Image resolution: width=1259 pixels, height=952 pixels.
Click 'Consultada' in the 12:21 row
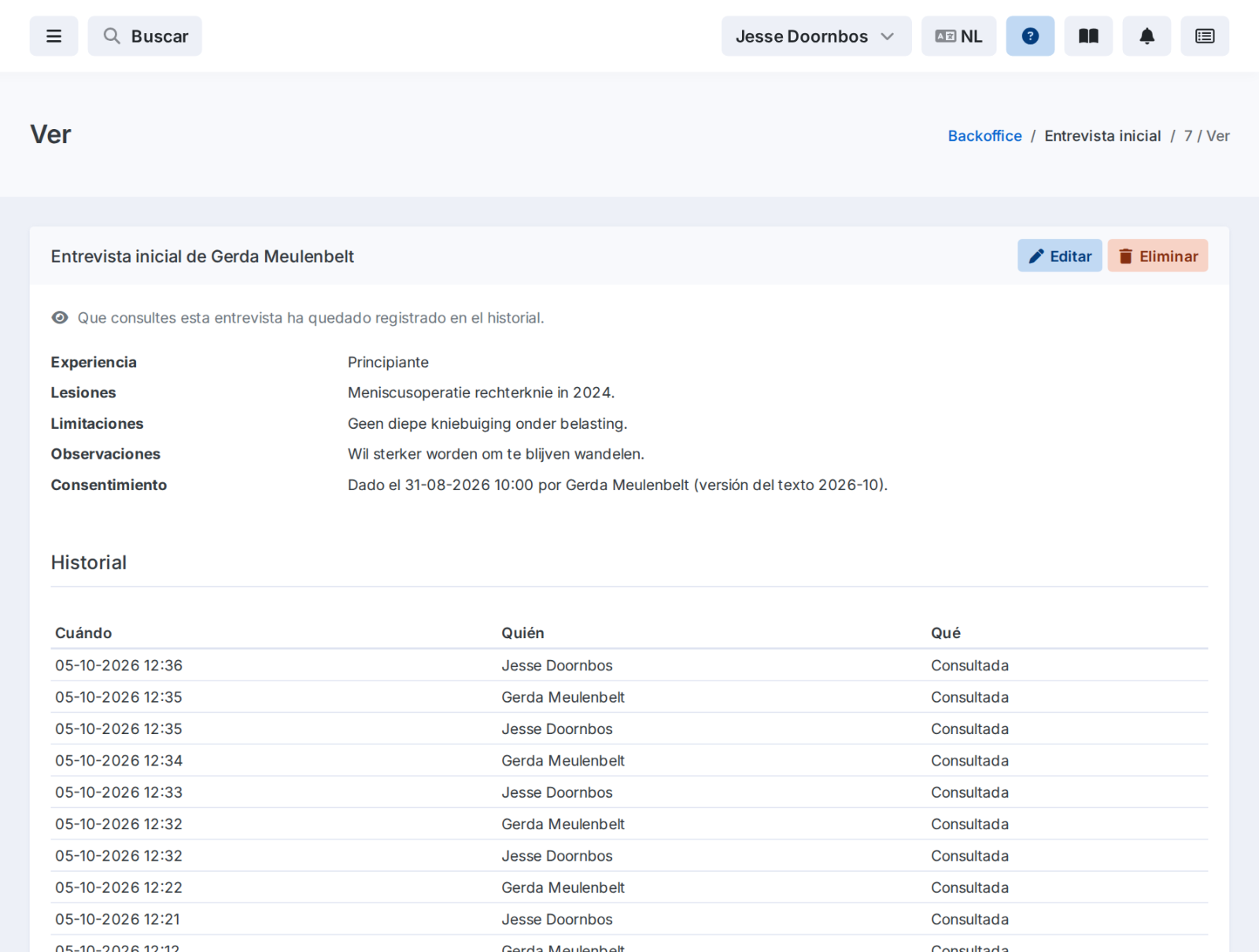click(969, 920)
